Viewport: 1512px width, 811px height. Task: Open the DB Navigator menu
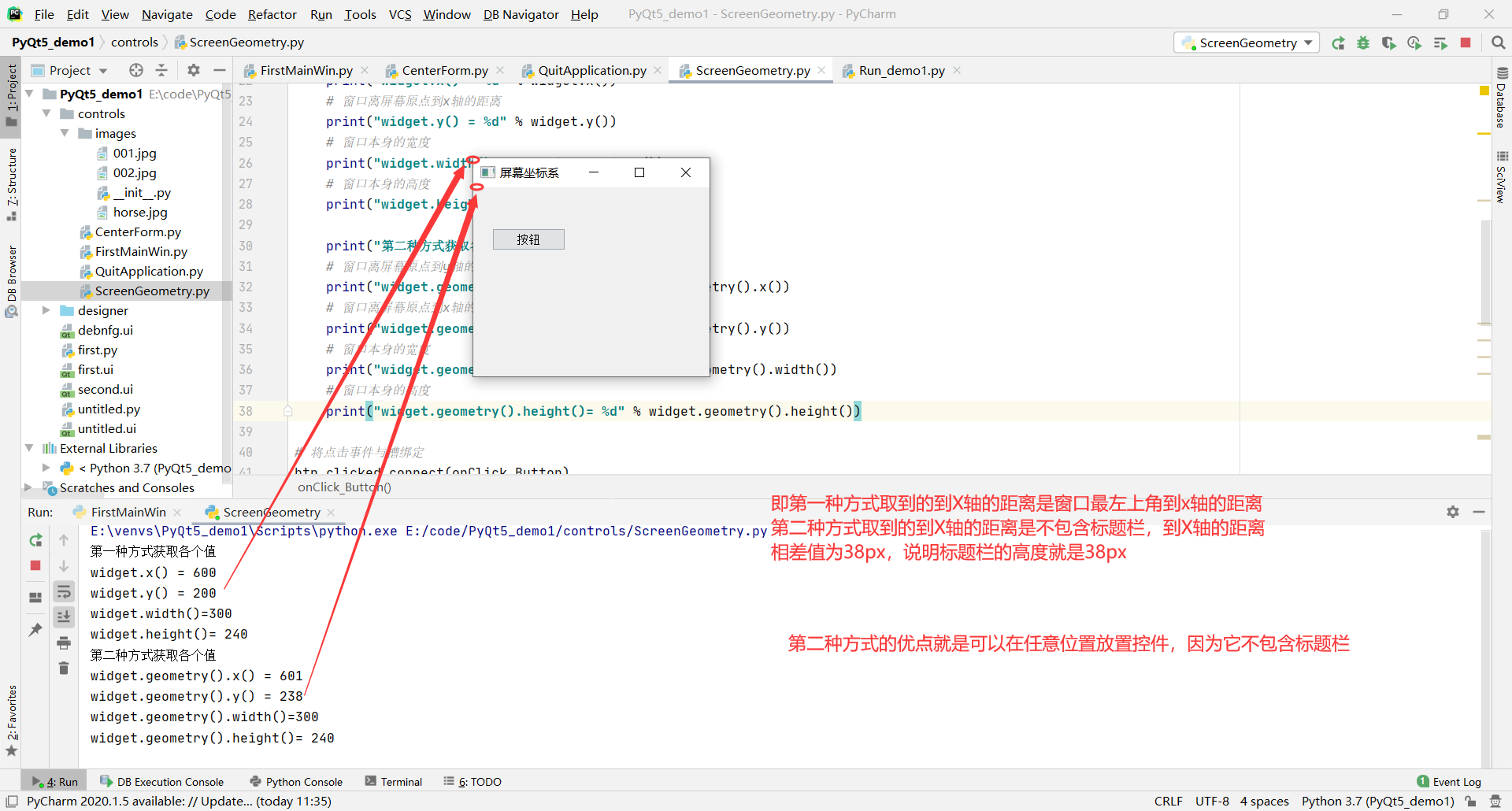[x=521, y=14]
